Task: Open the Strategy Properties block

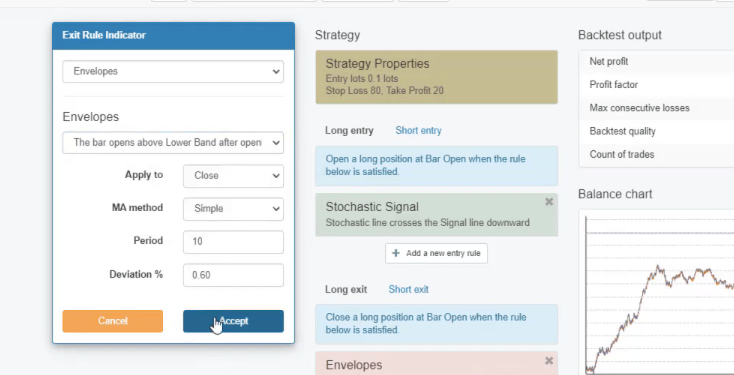Action: point(436,77)
